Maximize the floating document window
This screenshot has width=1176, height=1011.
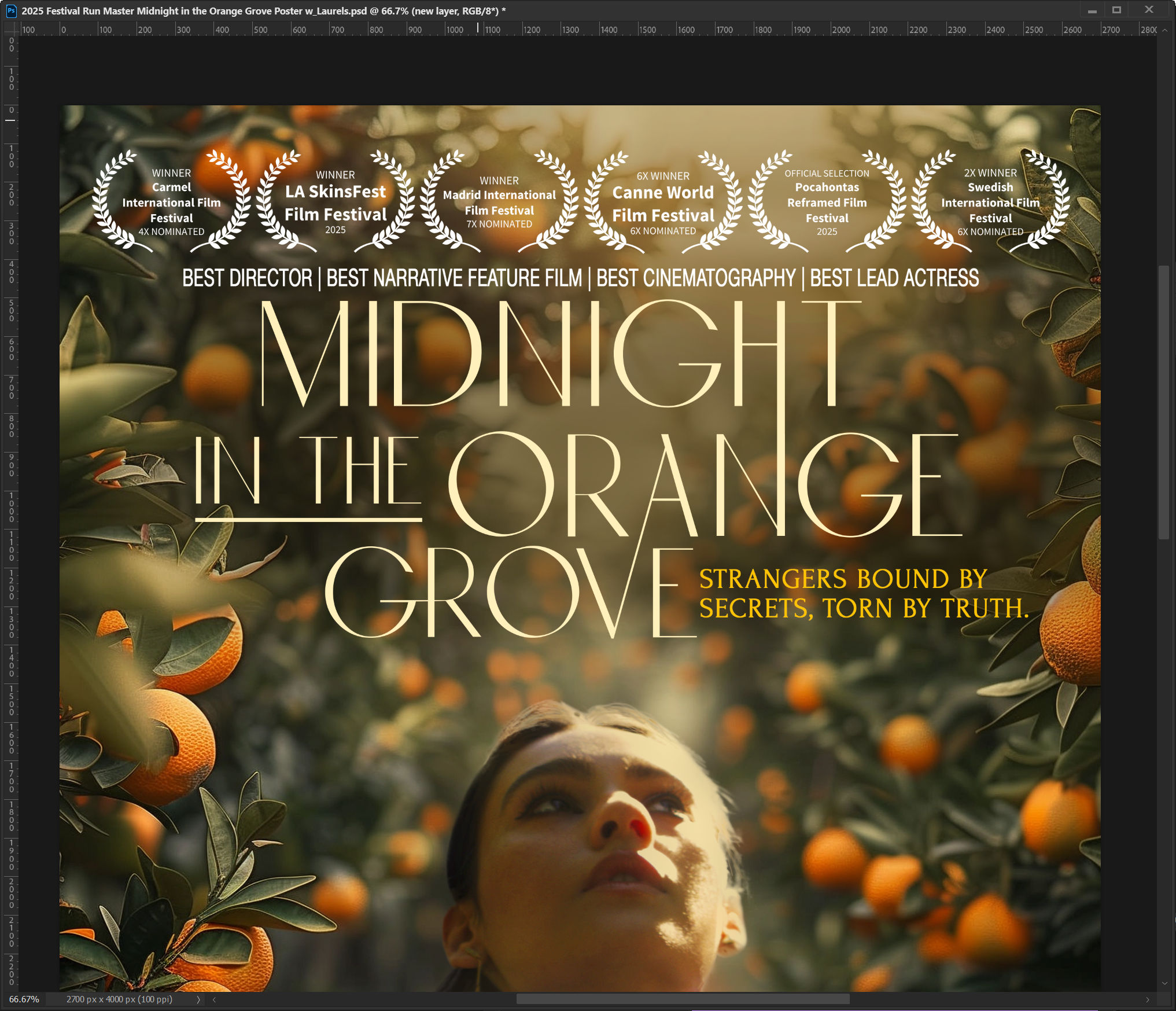1116,10
